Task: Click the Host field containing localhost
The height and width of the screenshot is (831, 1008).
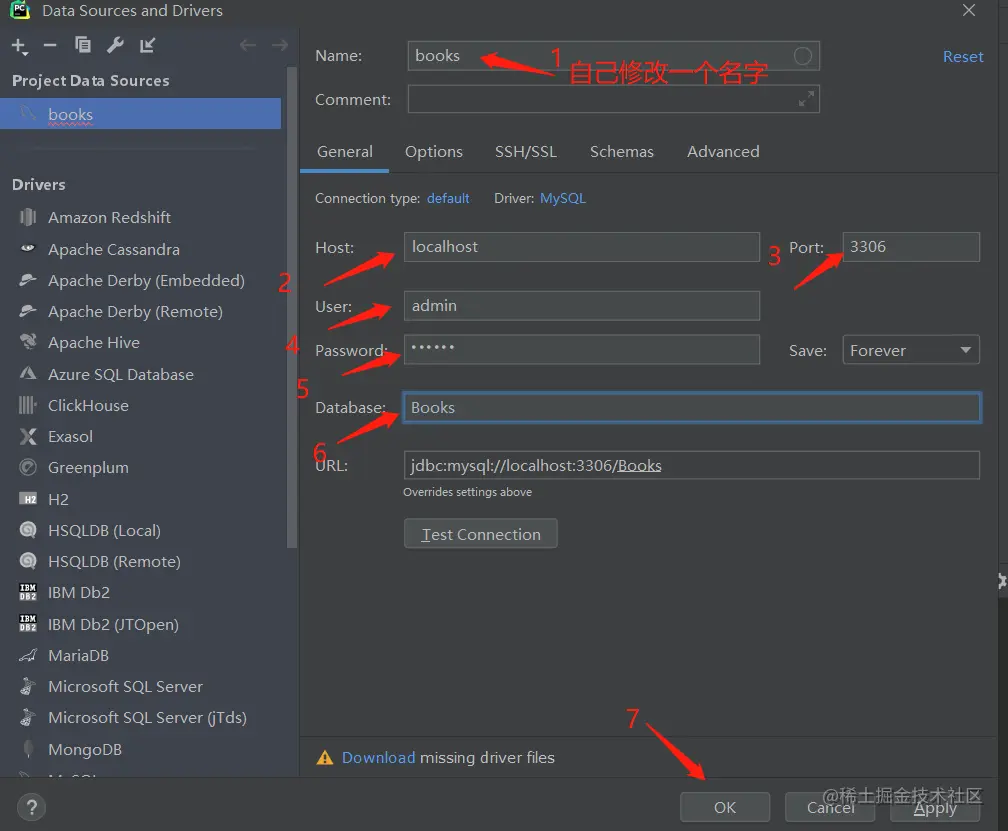Action: pyautogui.click(x=582, y=247)
